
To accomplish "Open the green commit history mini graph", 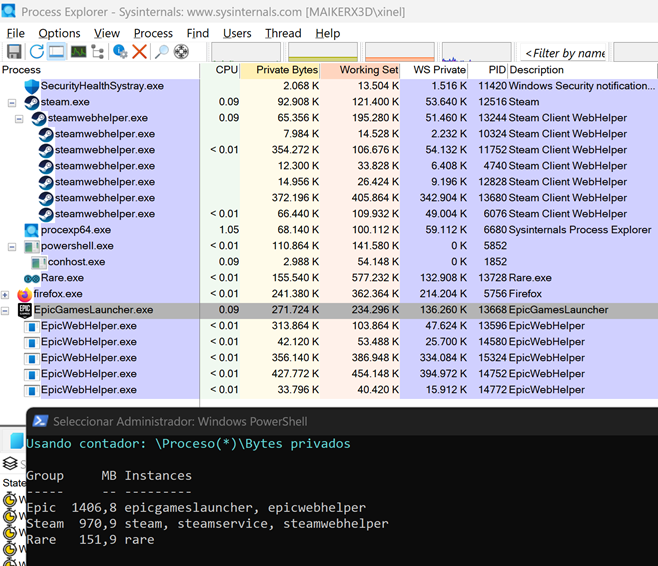I will coord(323,52).
